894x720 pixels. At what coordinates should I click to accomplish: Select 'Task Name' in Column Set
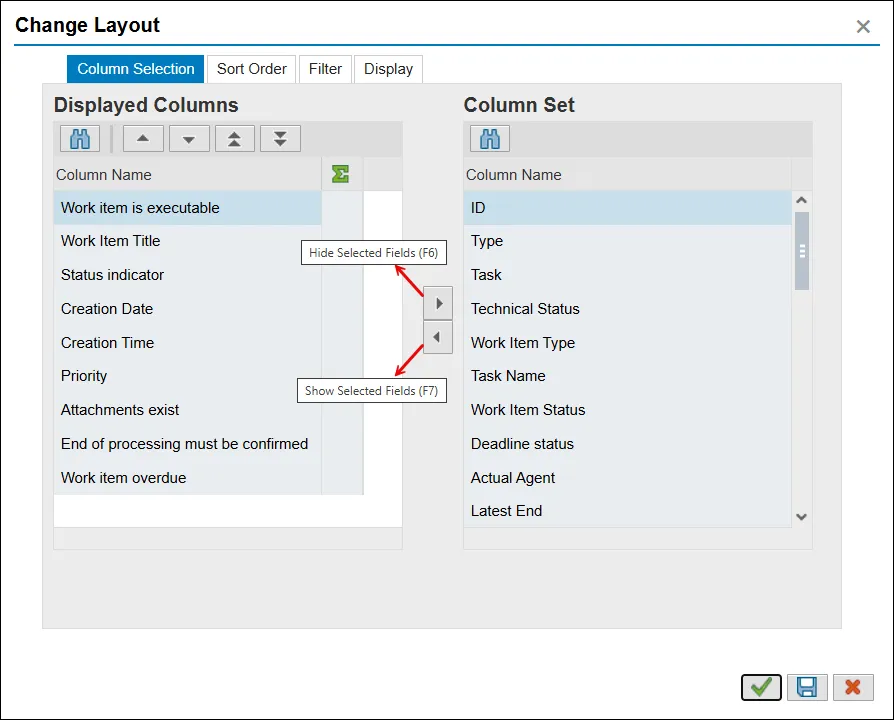tap(627, 376)
